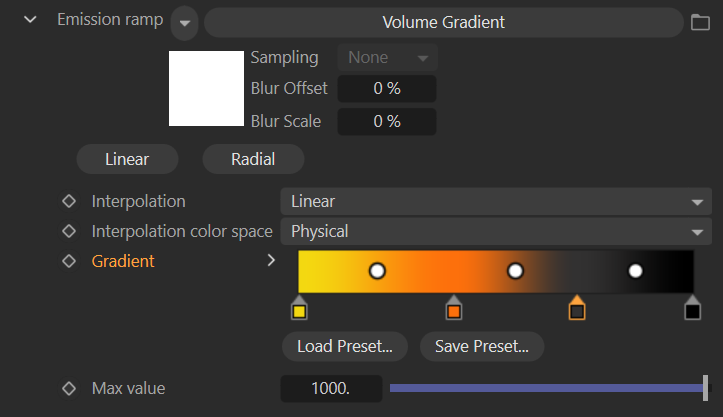The image size is (723, 417).
Task: Toggle Gradient keyframe diamond
Action: click(x=69, y=261)
